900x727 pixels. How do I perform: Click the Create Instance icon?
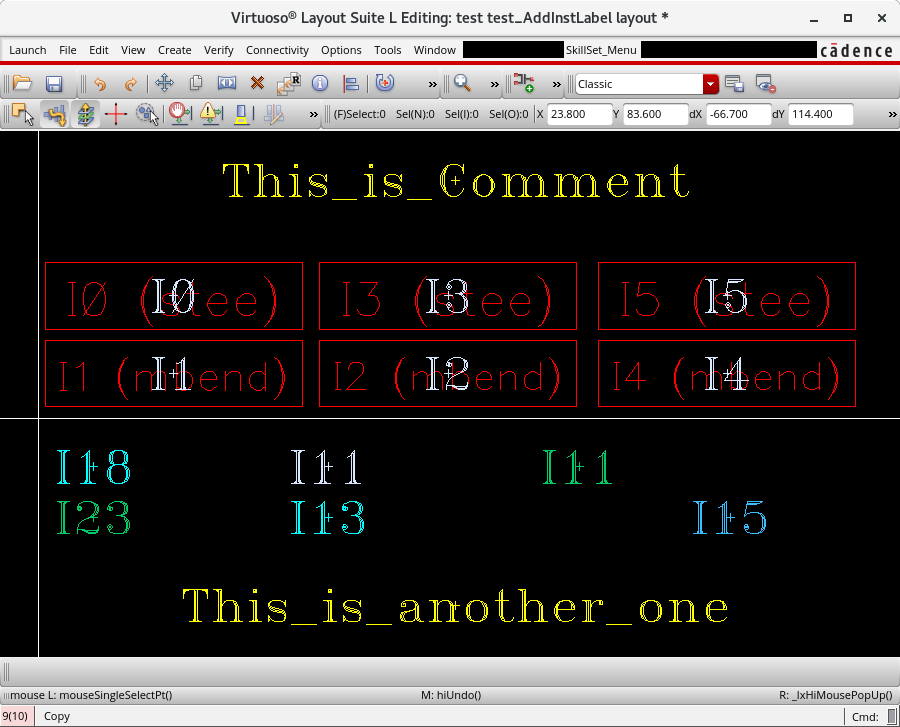[x=523, y=83]
